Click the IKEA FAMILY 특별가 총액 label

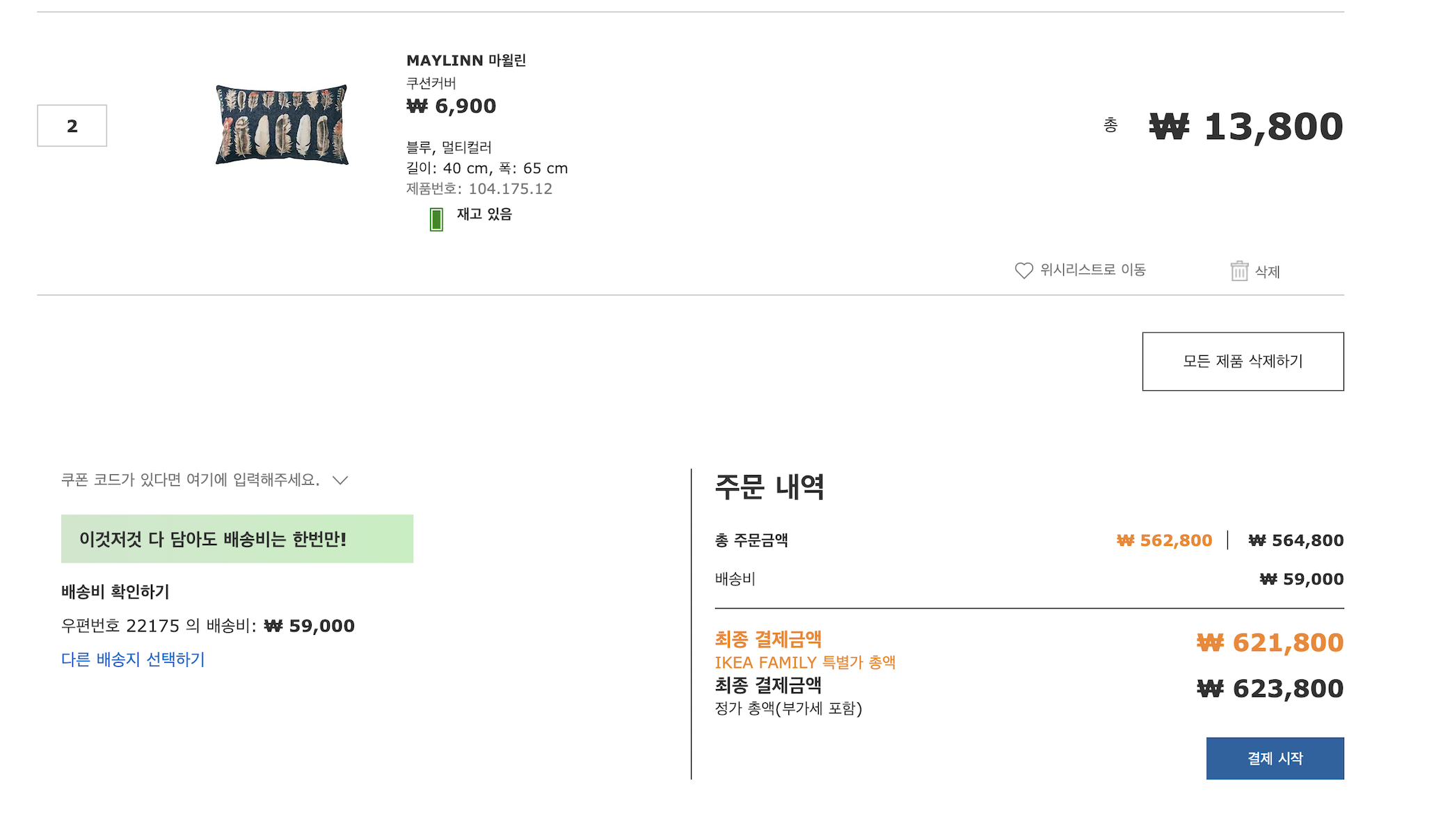point(805,663)
